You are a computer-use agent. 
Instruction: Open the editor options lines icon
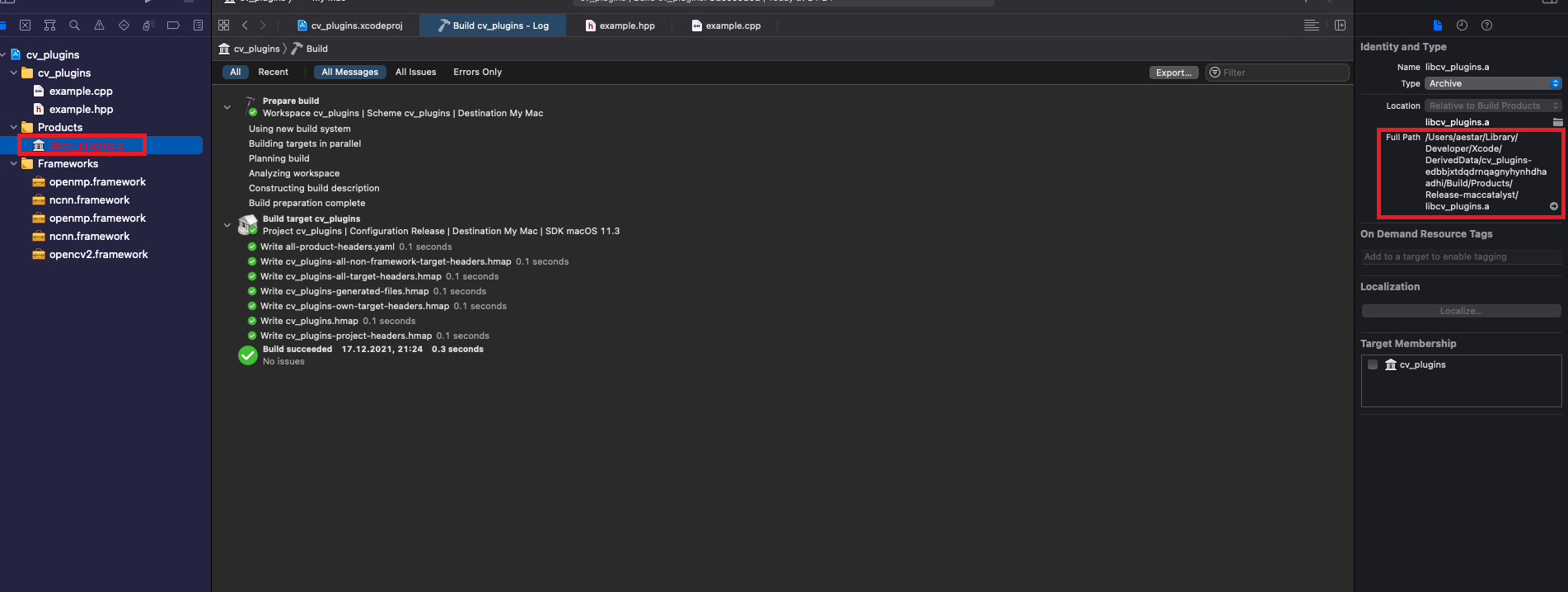1312,26
